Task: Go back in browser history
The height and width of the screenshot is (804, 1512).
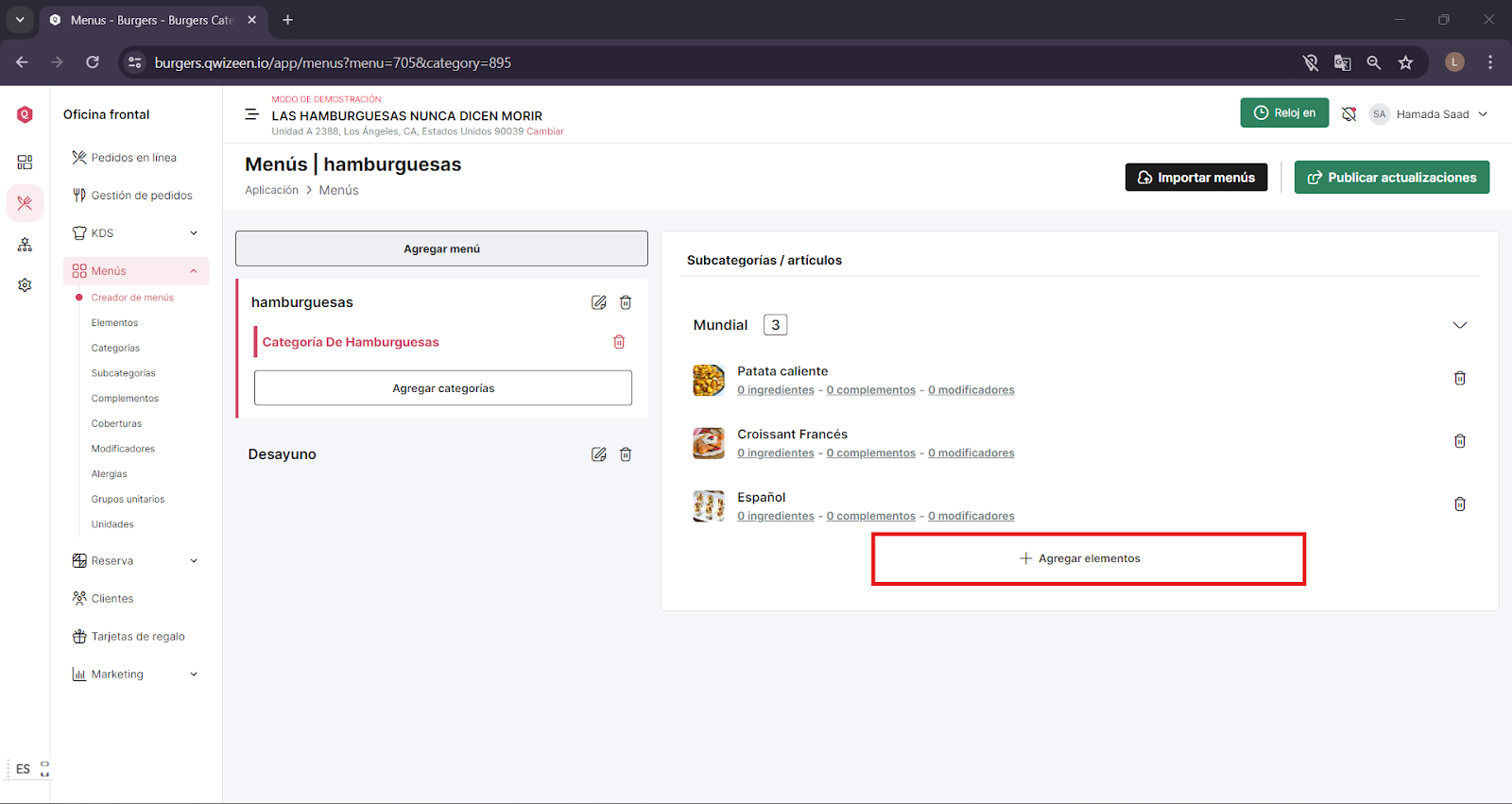Action: pyautogui.click(x=22, y=62)
